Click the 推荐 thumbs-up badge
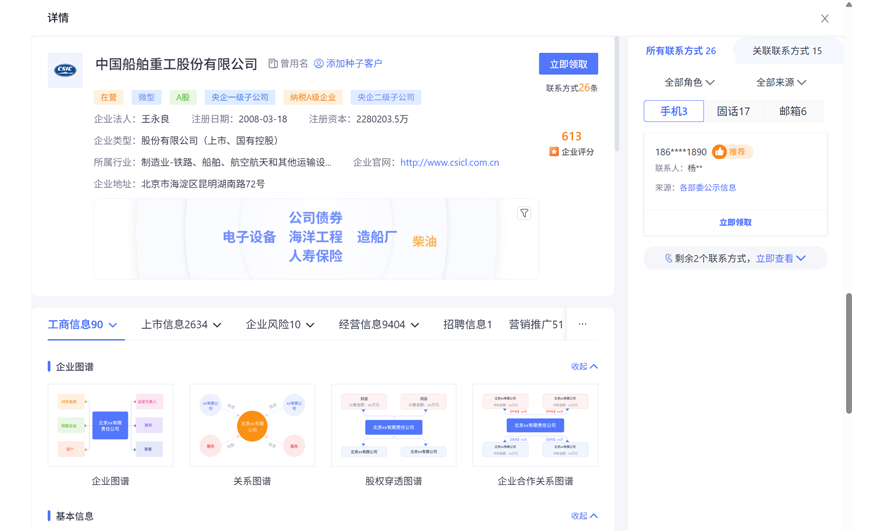Screen dimensions: 882x531 732,152
